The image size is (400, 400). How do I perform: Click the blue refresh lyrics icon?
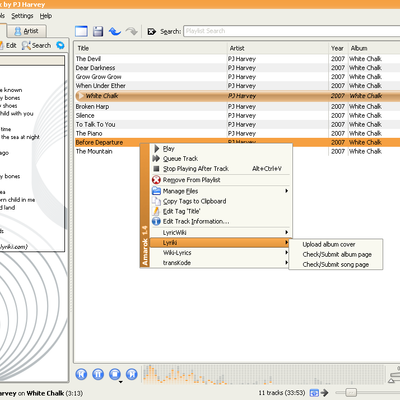tap(60, 45)
